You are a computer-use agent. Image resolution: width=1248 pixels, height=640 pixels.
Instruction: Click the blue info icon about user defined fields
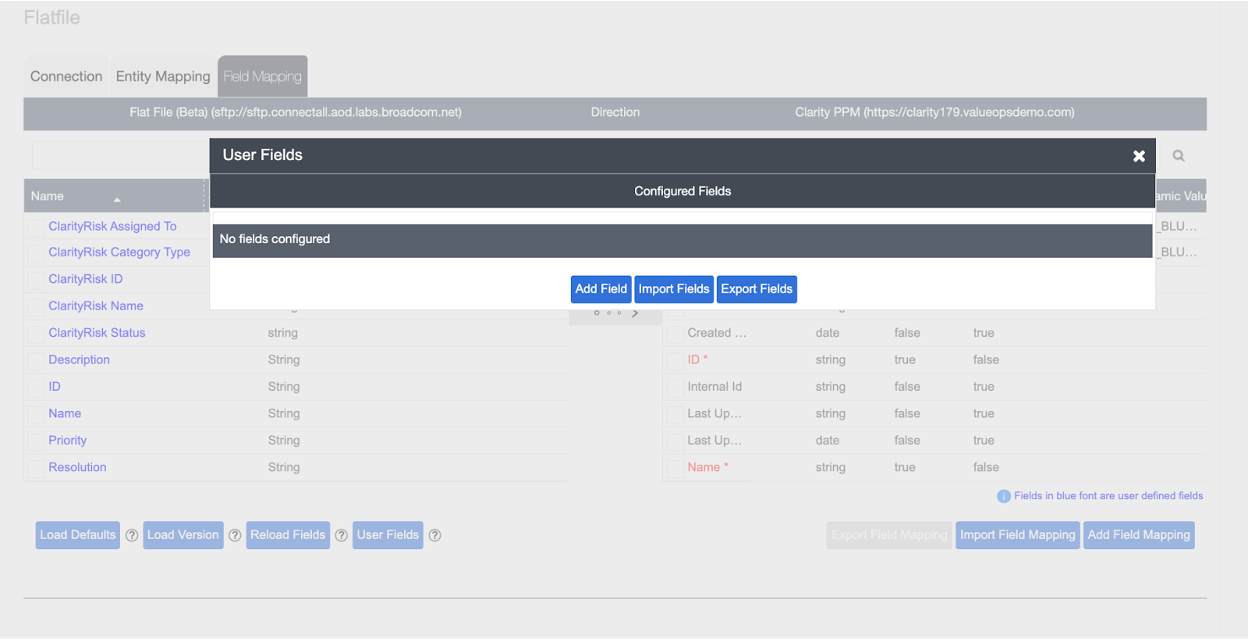[1003, 496]
